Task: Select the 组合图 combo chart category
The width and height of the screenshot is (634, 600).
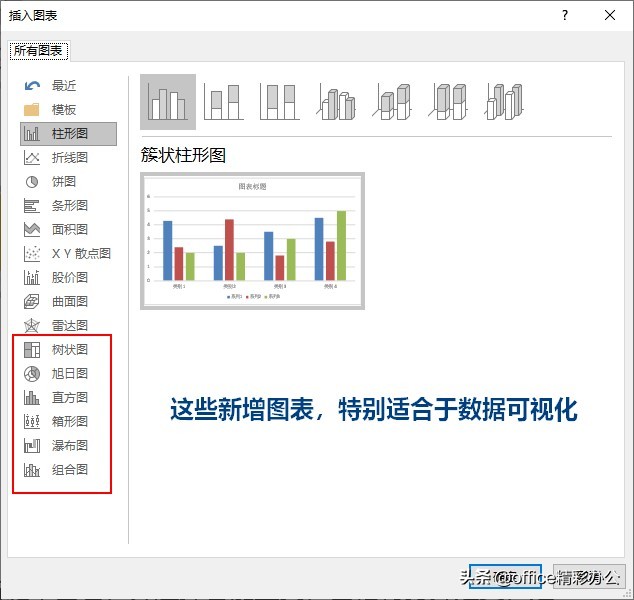Action: click(x=68, y=470)
